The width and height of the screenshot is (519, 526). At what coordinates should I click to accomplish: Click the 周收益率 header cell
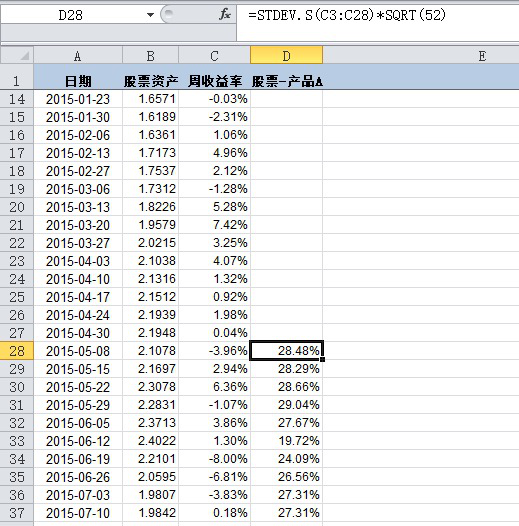[215, 81]
